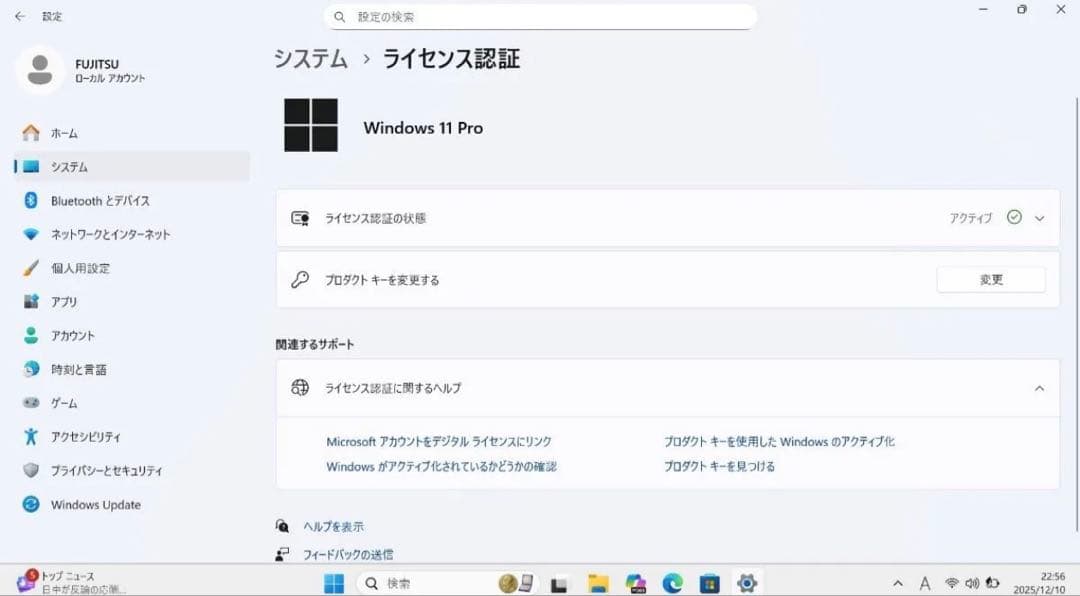1080x596 pixels.
Task: Click the 設定の検索 search field
Action: [x=540, y=16]
